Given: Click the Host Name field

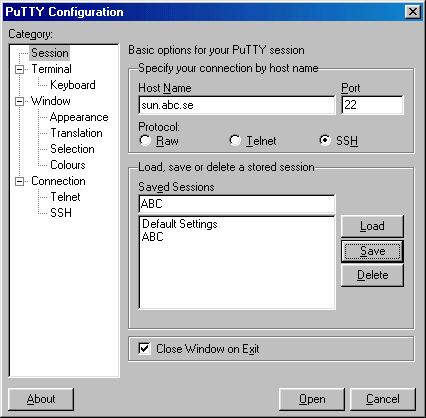Looking at the screenshot, I should coord(237,105).
